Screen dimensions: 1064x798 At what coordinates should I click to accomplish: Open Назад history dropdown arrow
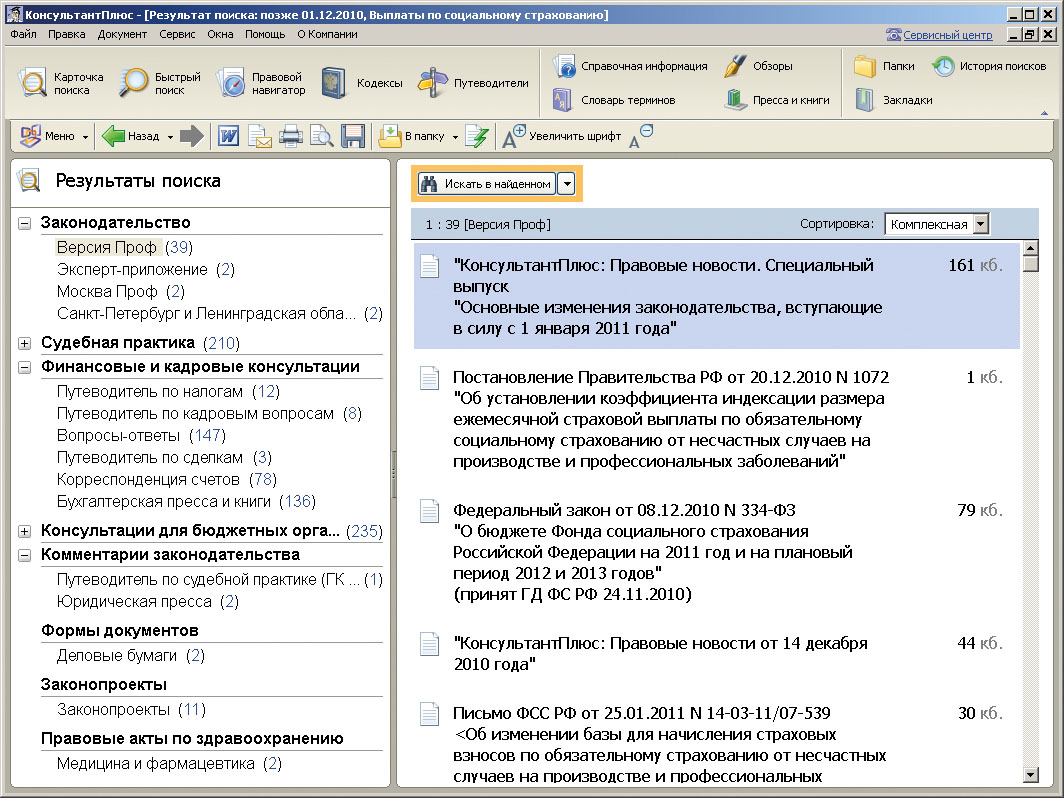pos(170,137)
